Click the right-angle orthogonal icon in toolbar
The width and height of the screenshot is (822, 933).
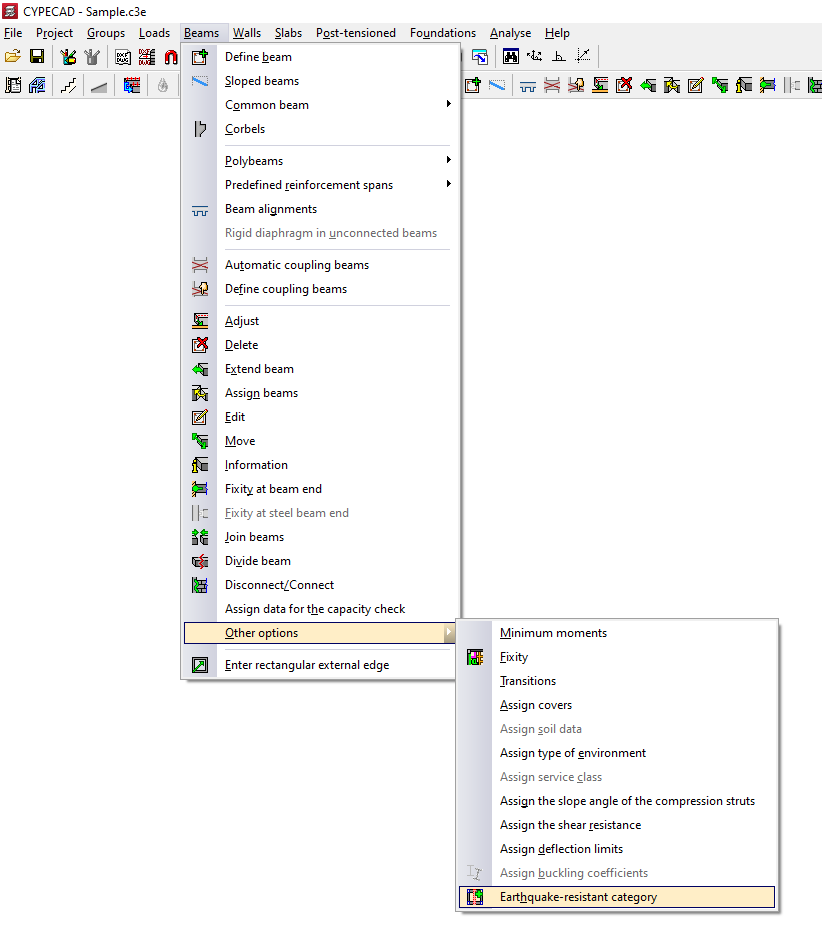(x=558, y=57)
